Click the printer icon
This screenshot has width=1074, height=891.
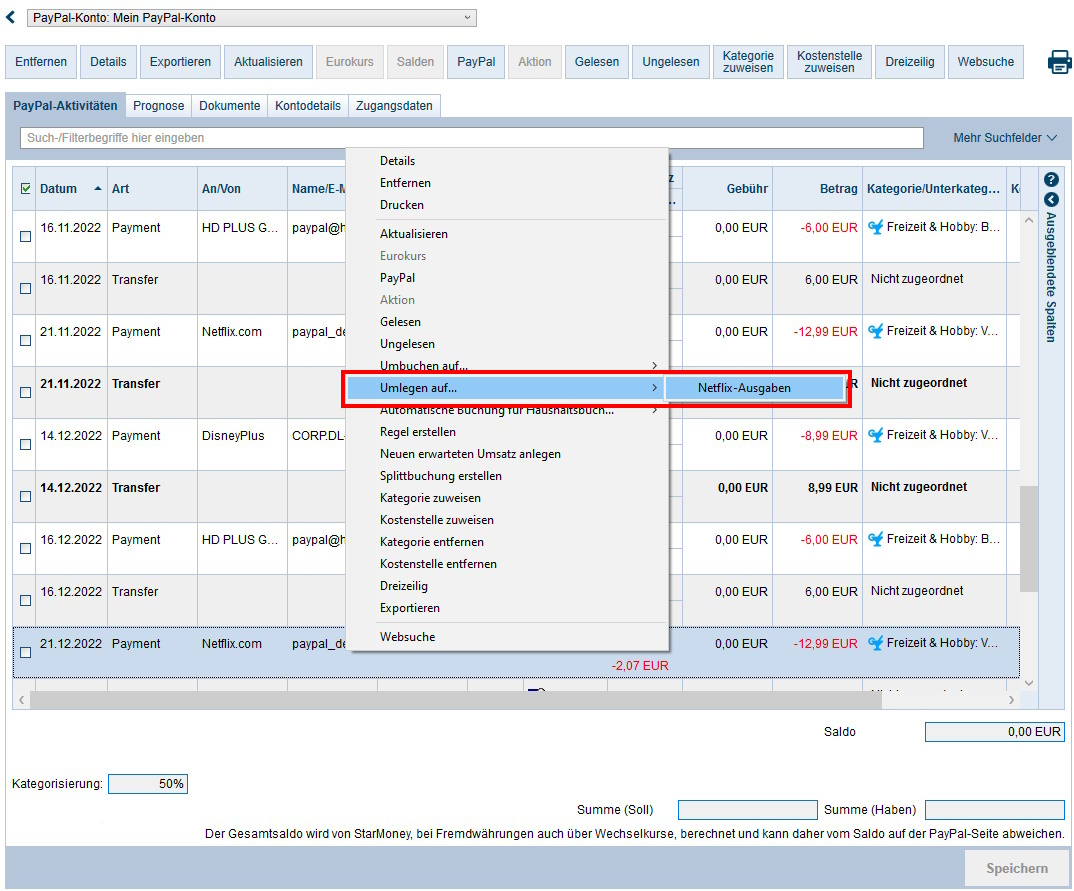point(1059,62)
